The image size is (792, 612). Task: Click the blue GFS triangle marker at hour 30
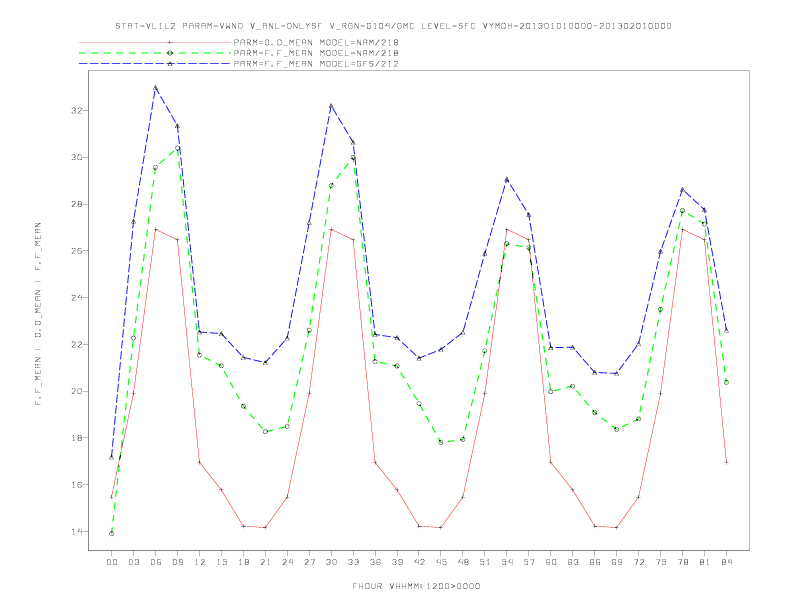pos(331,106)
